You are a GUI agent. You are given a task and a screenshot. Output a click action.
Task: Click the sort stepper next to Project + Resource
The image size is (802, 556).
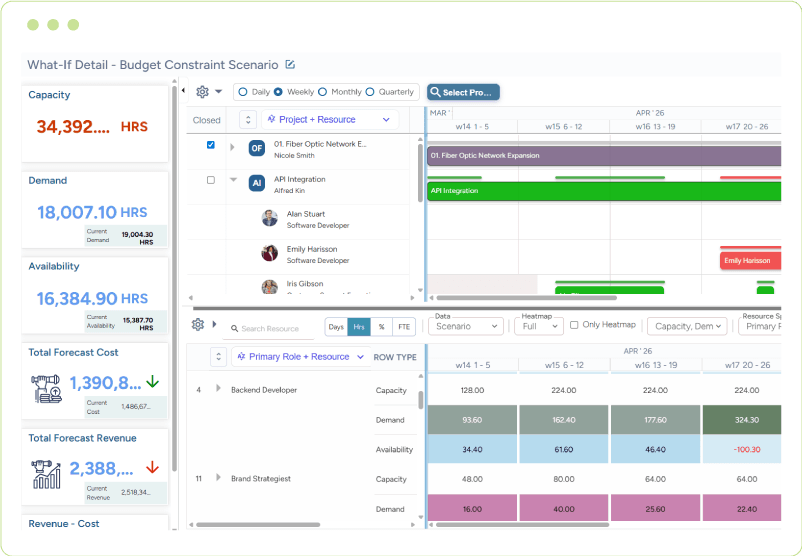[x=248, y=120]
